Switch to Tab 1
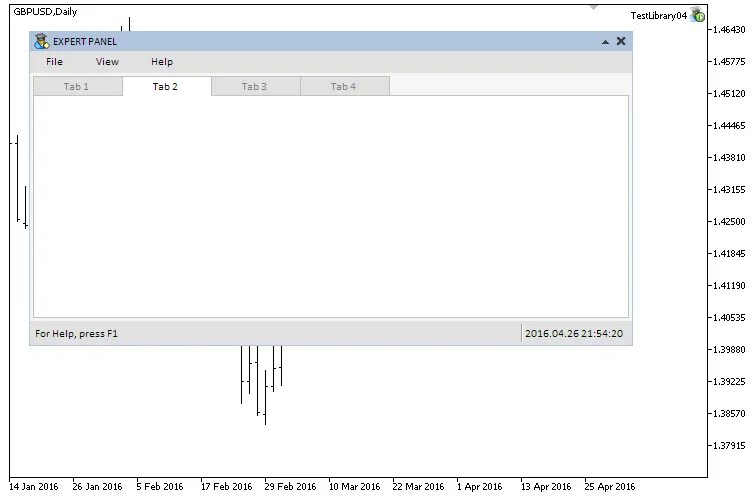This screenshot has height=502, width=753. [x=78, y=86]
